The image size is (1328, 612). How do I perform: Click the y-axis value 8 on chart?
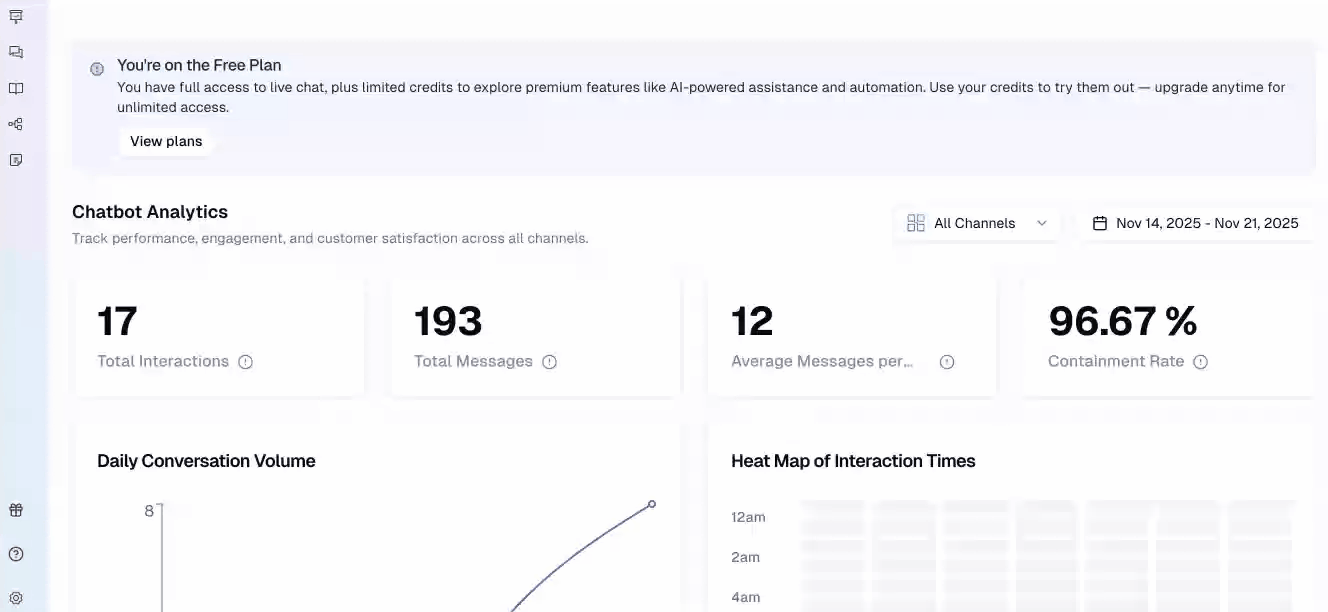(x=149, y=511)
